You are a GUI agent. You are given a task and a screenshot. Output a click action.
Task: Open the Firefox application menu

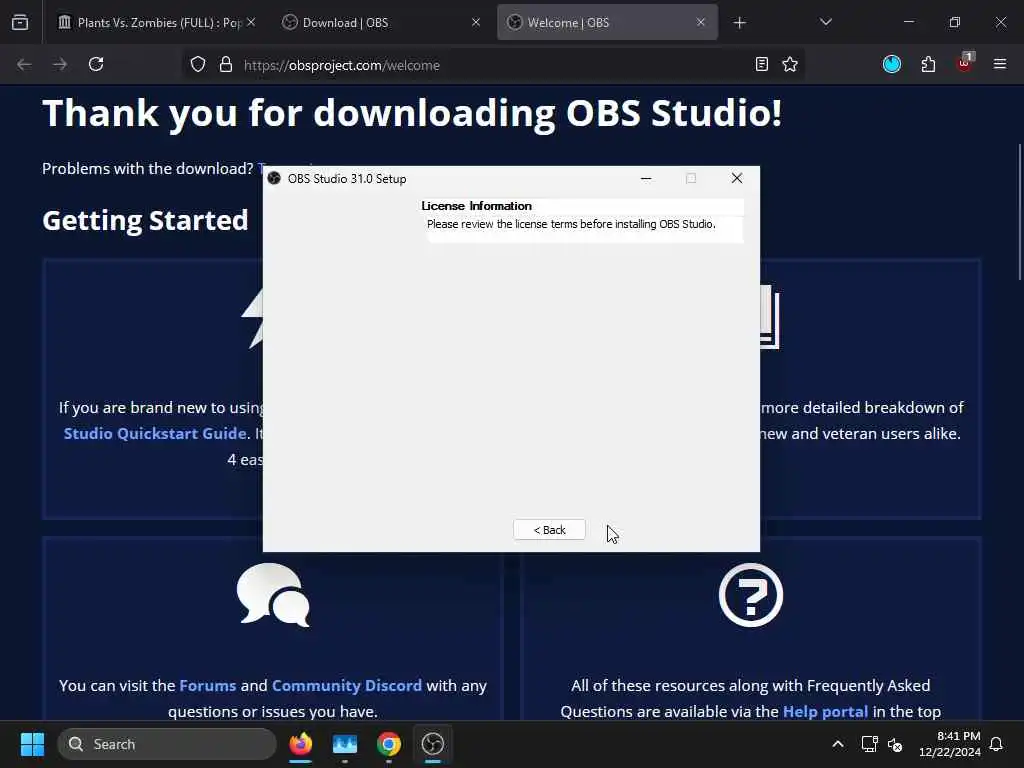point(999,64)
